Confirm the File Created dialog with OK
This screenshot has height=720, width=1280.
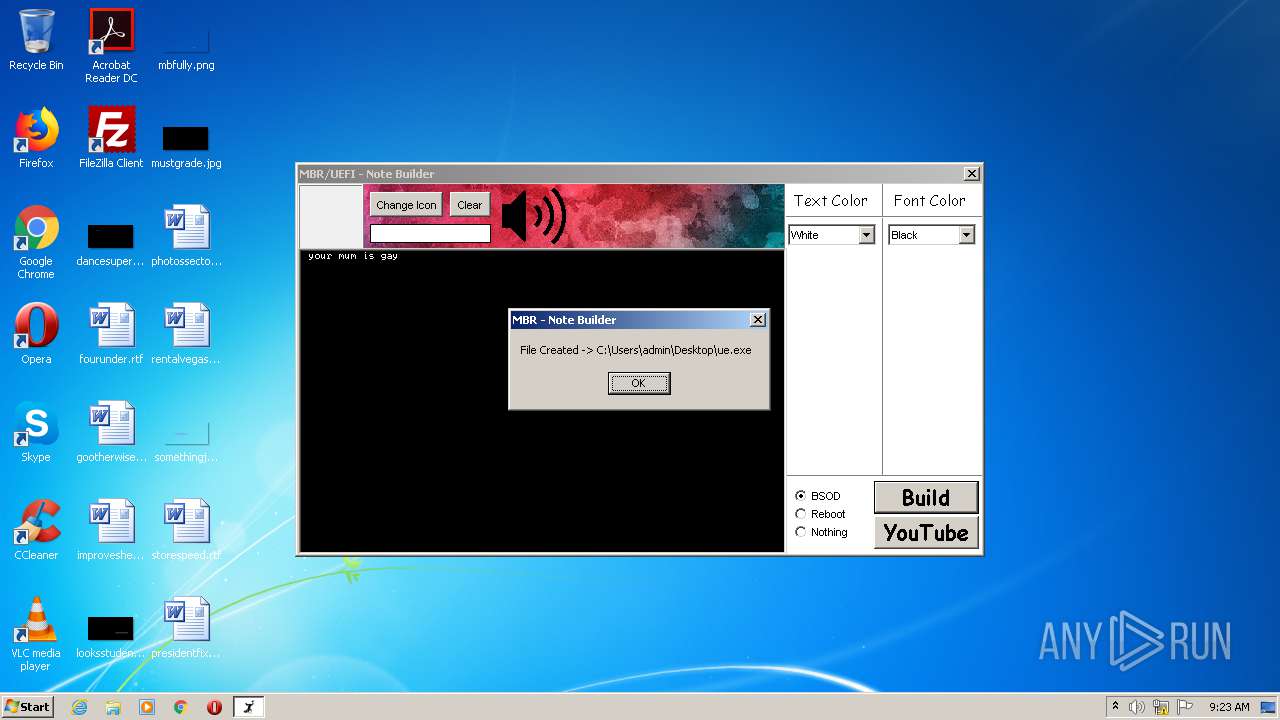[639, 383]
